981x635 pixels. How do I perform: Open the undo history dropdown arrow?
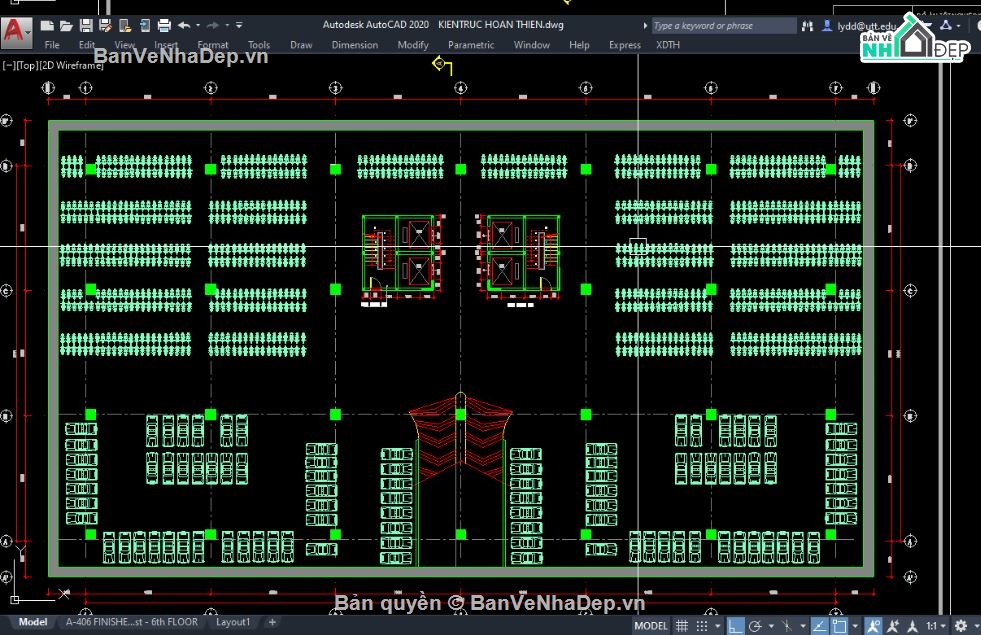point(197,25)
